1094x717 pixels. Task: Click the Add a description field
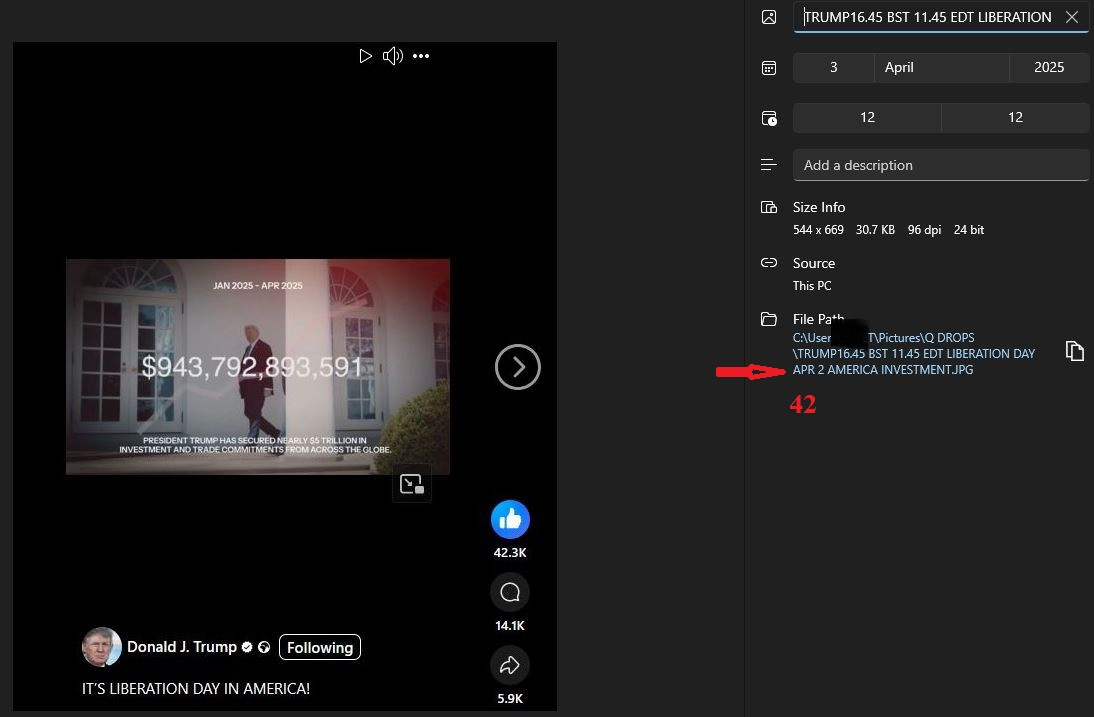pos(940,165)
